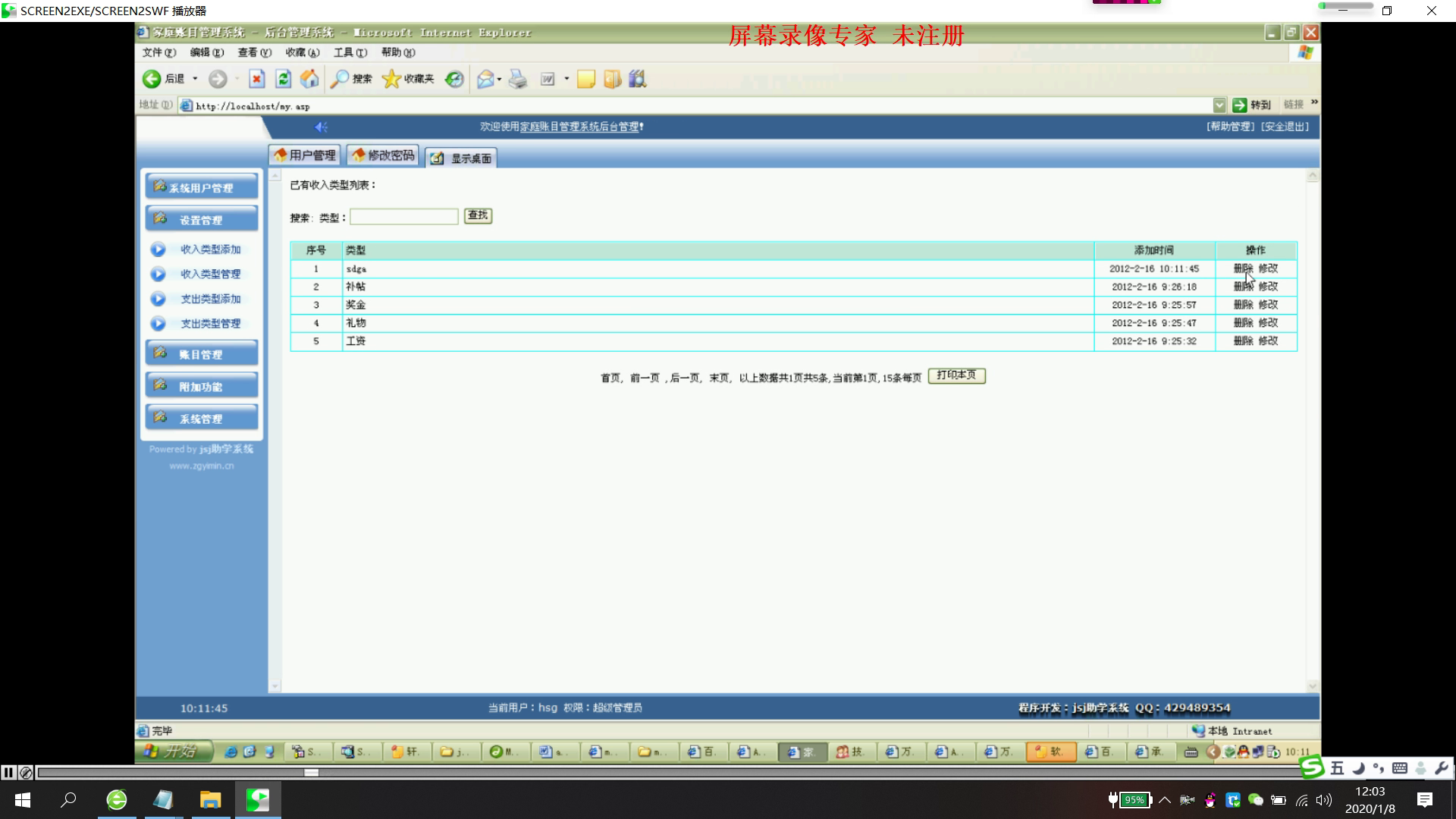
Task: Open Windows Start menu
Action: point(23,800)
